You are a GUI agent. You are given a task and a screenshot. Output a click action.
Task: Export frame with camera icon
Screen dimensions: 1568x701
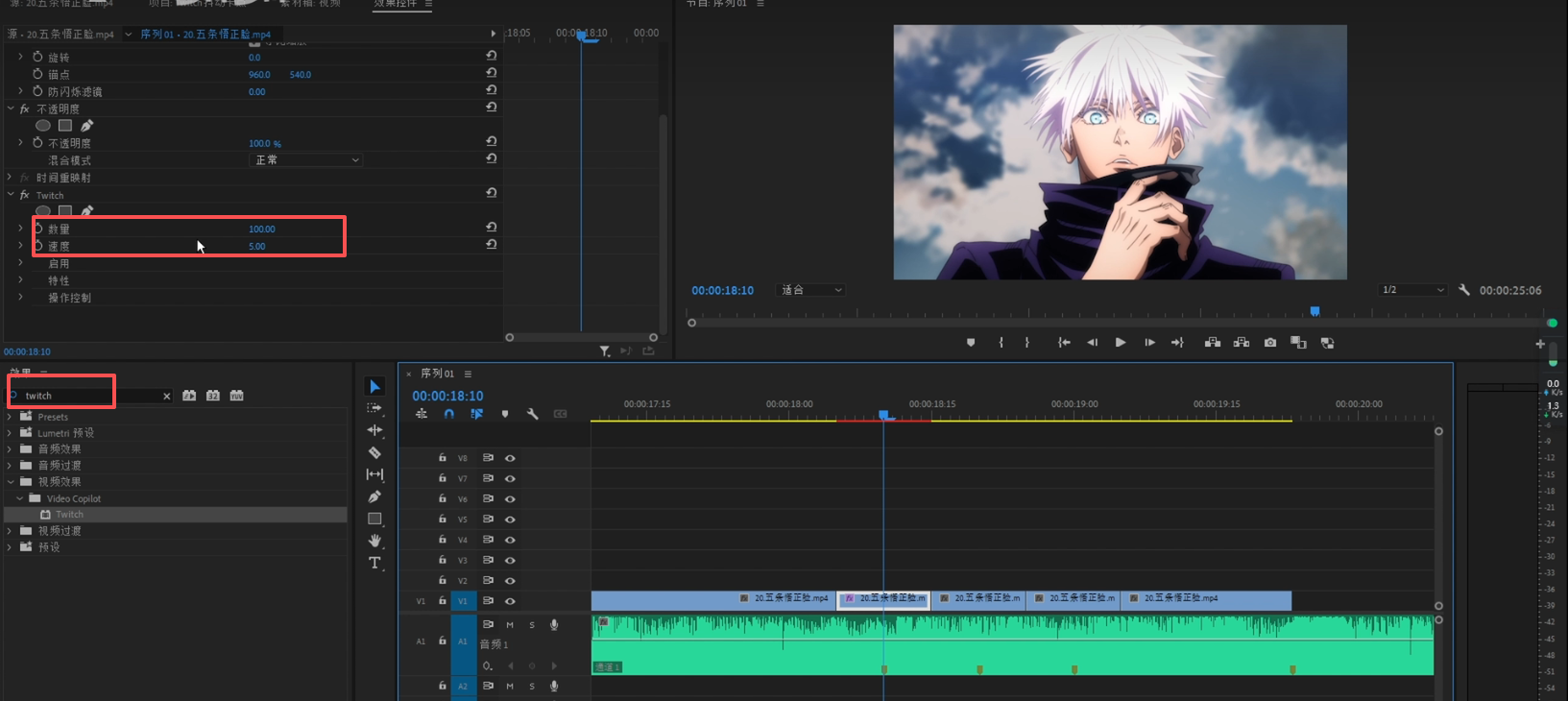1269,343
